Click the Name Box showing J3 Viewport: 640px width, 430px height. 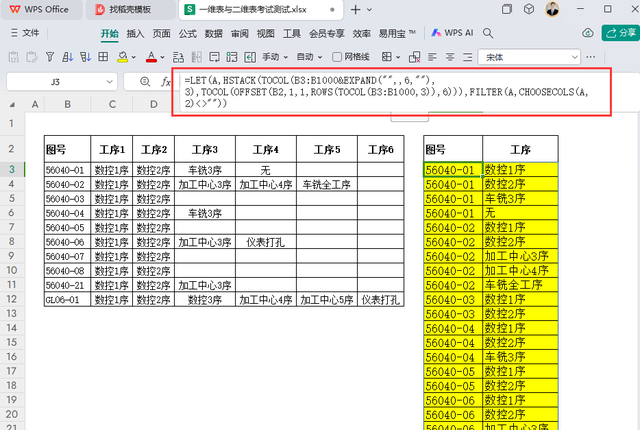(x=56, y=82)
